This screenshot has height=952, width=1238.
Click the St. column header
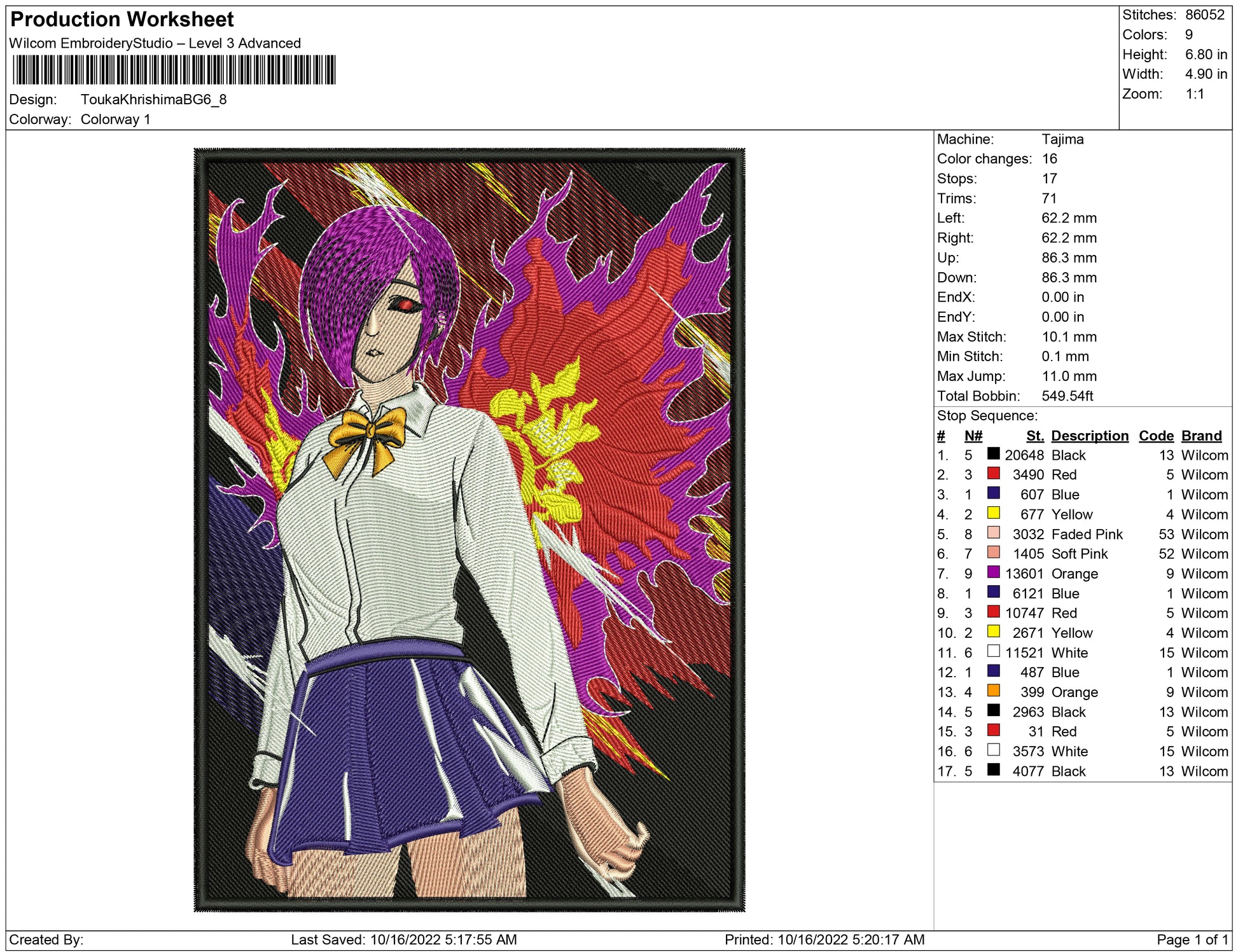[x=1034, y=436]
